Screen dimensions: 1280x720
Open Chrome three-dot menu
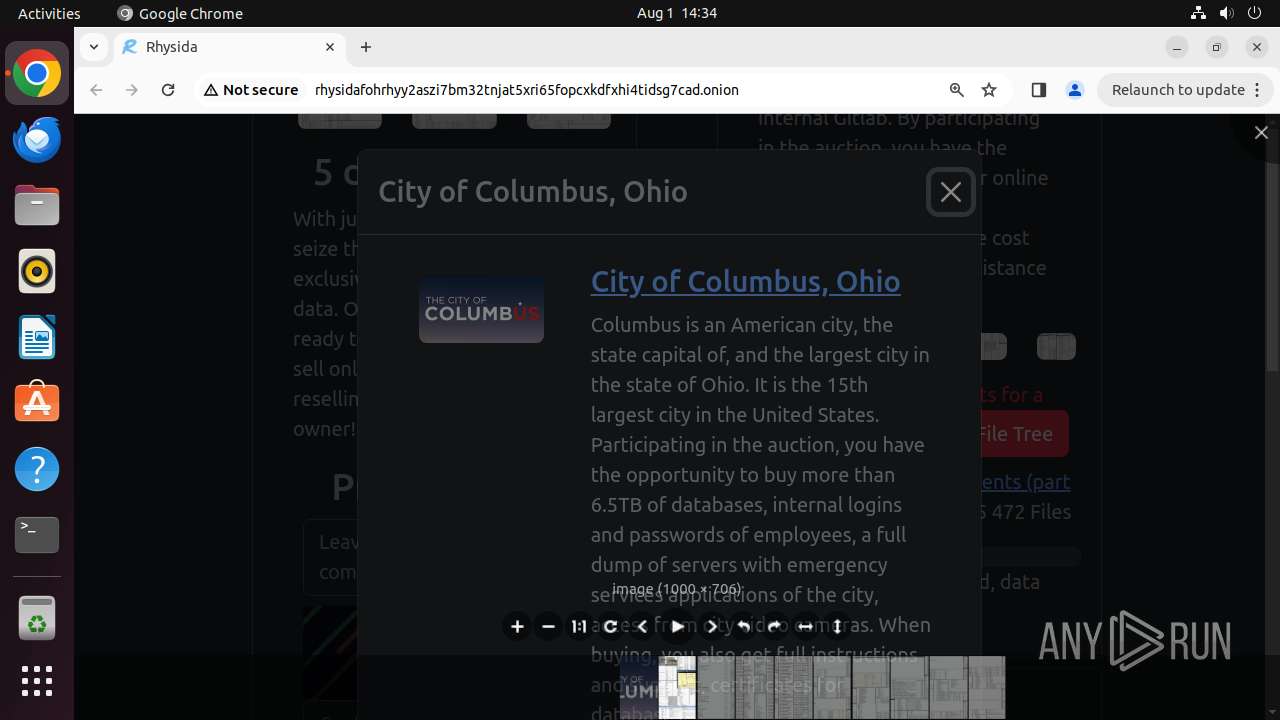(x=1257, y=90)
